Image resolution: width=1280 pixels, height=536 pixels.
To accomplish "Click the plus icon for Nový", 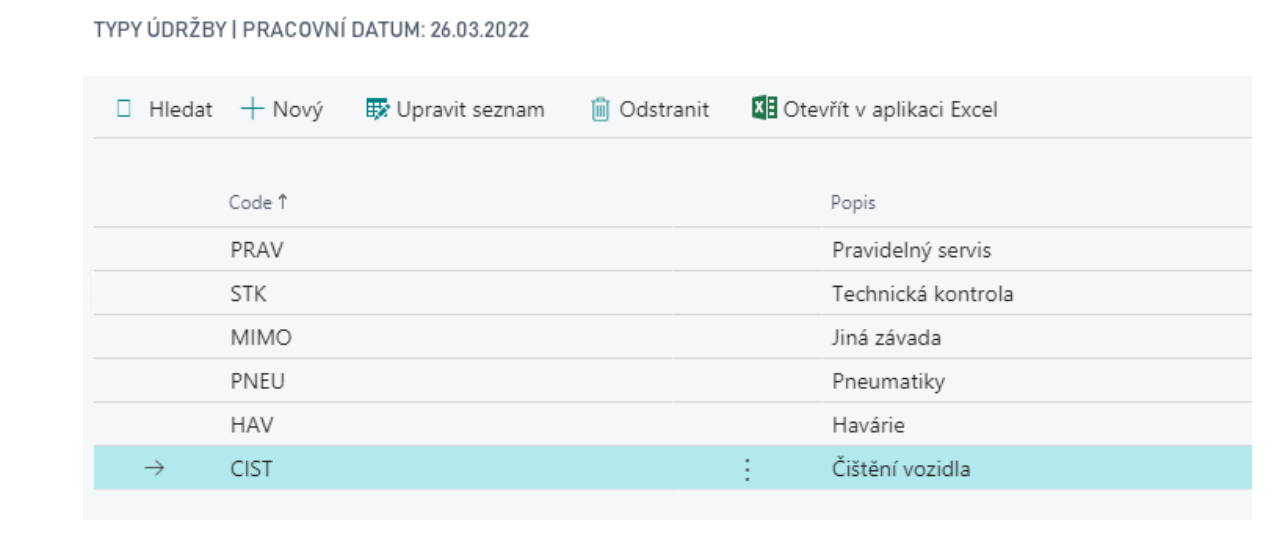I will tap(251, 109).
